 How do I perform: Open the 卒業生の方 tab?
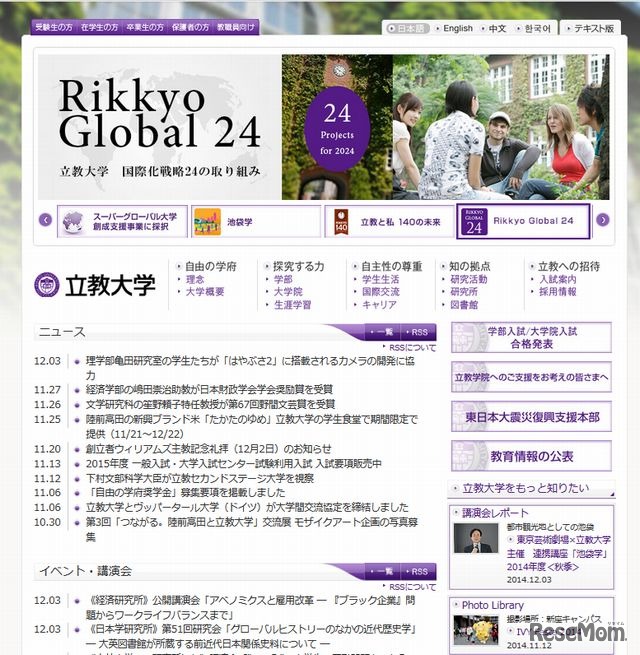pos(145,27)
